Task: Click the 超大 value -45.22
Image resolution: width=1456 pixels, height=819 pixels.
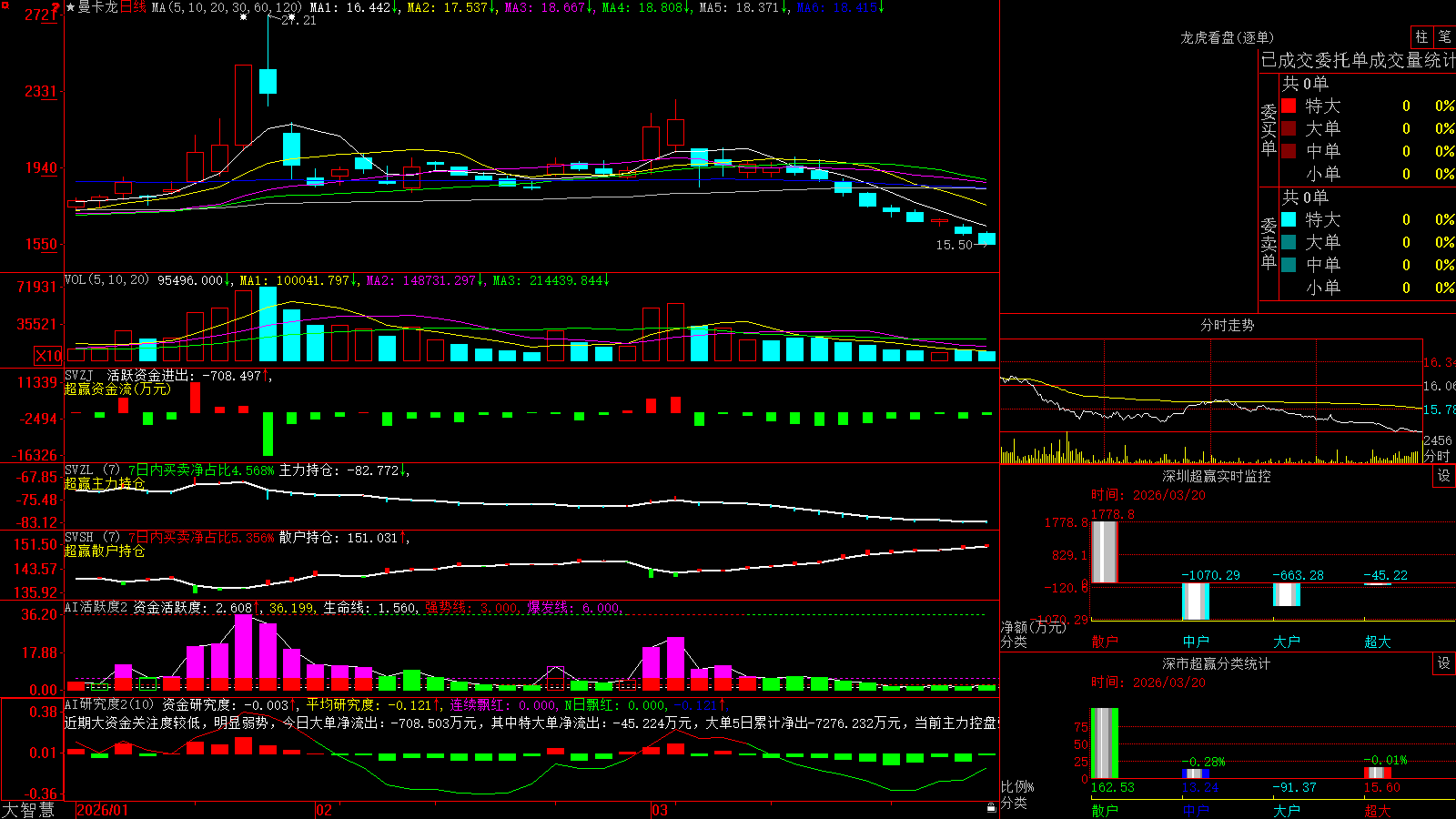Action: point(1386,575)
